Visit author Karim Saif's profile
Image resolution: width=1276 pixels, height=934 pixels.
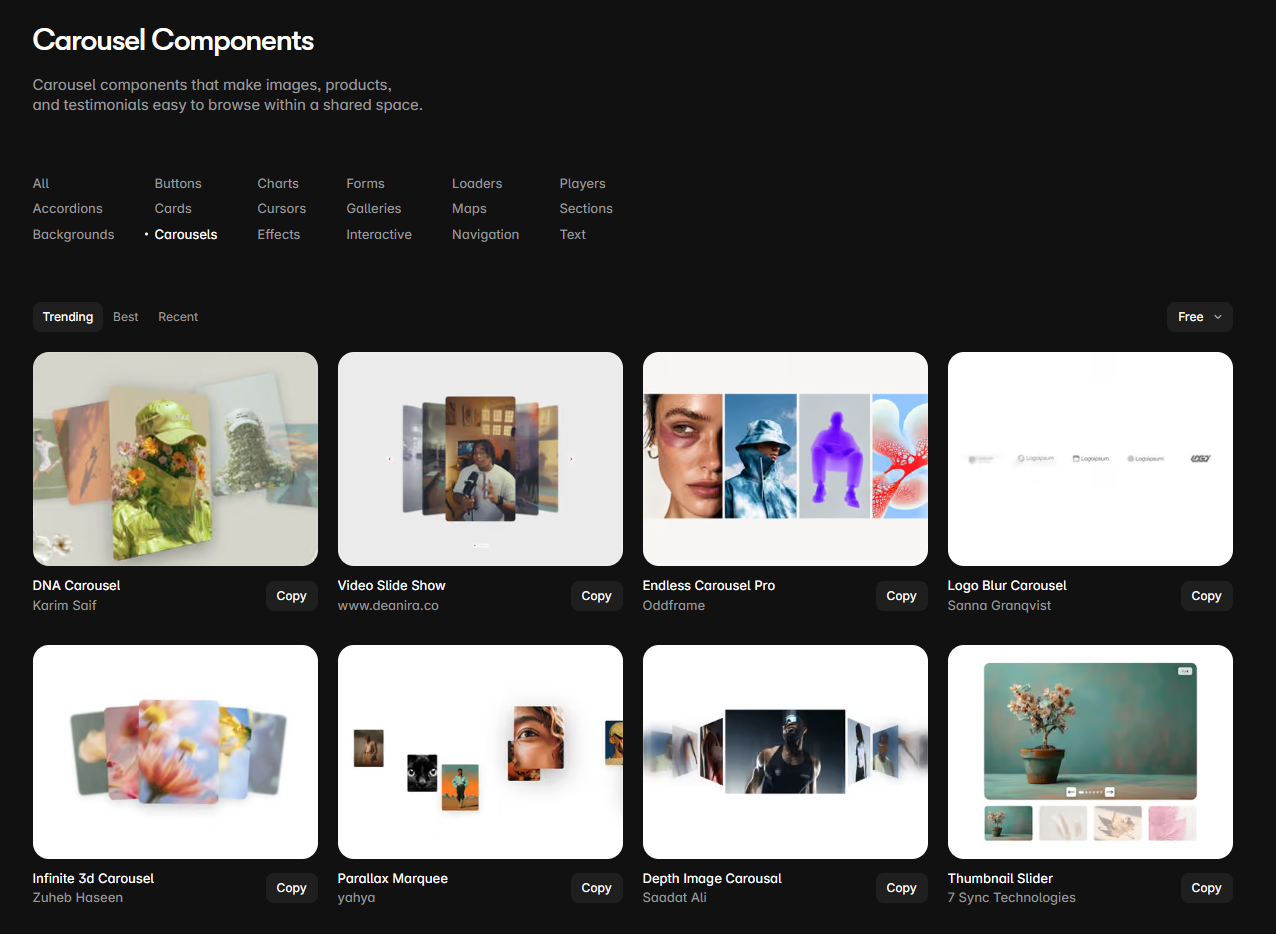click(65, 606)
